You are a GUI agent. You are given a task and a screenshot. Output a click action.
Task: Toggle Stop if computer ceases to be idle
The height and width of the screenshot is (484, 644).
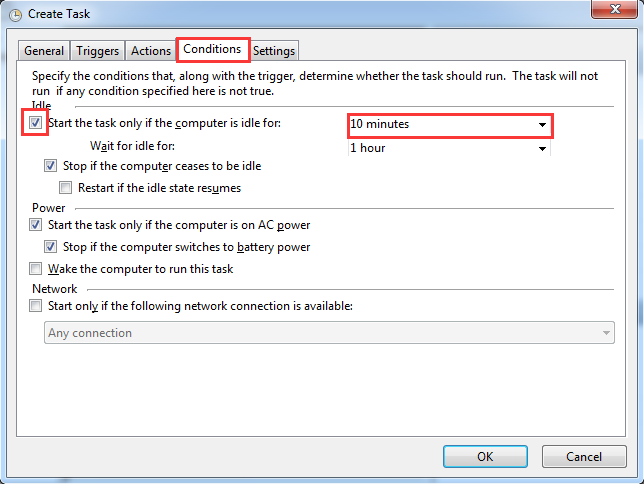[x=51, y=166]
